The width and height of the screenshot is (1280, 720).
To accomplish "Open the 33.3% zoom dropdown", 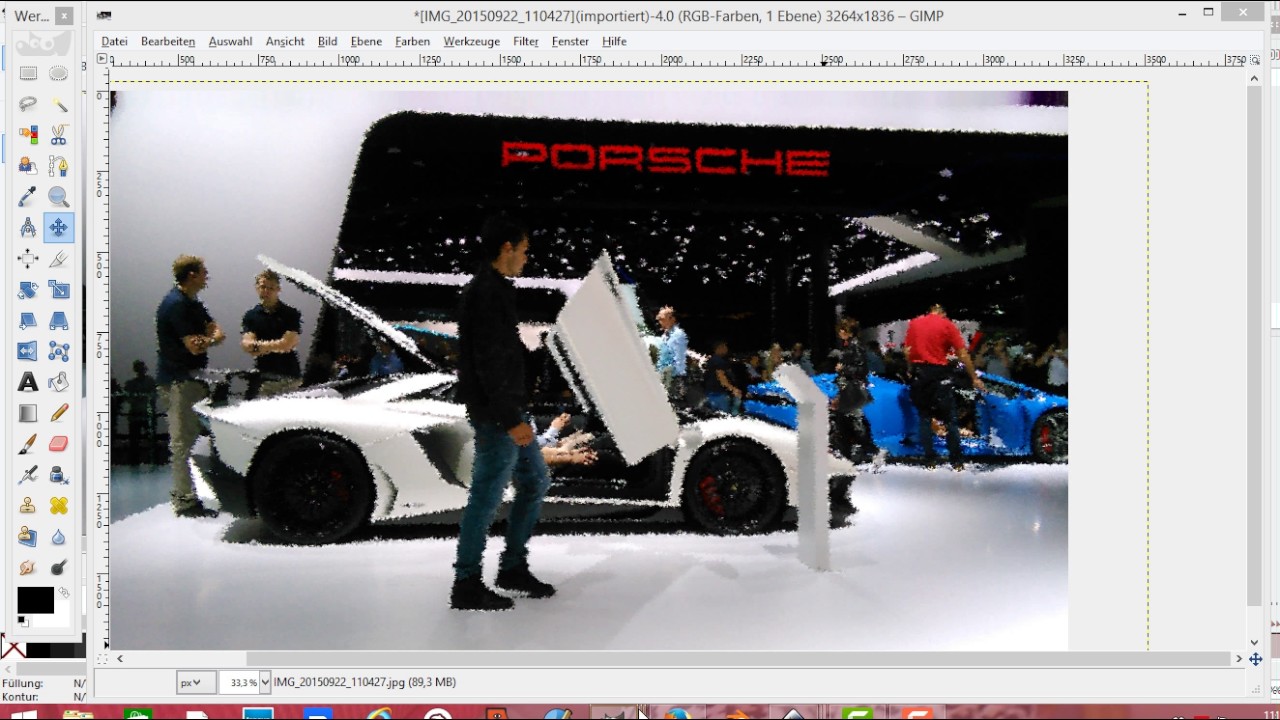I will (x=264, y=682).
